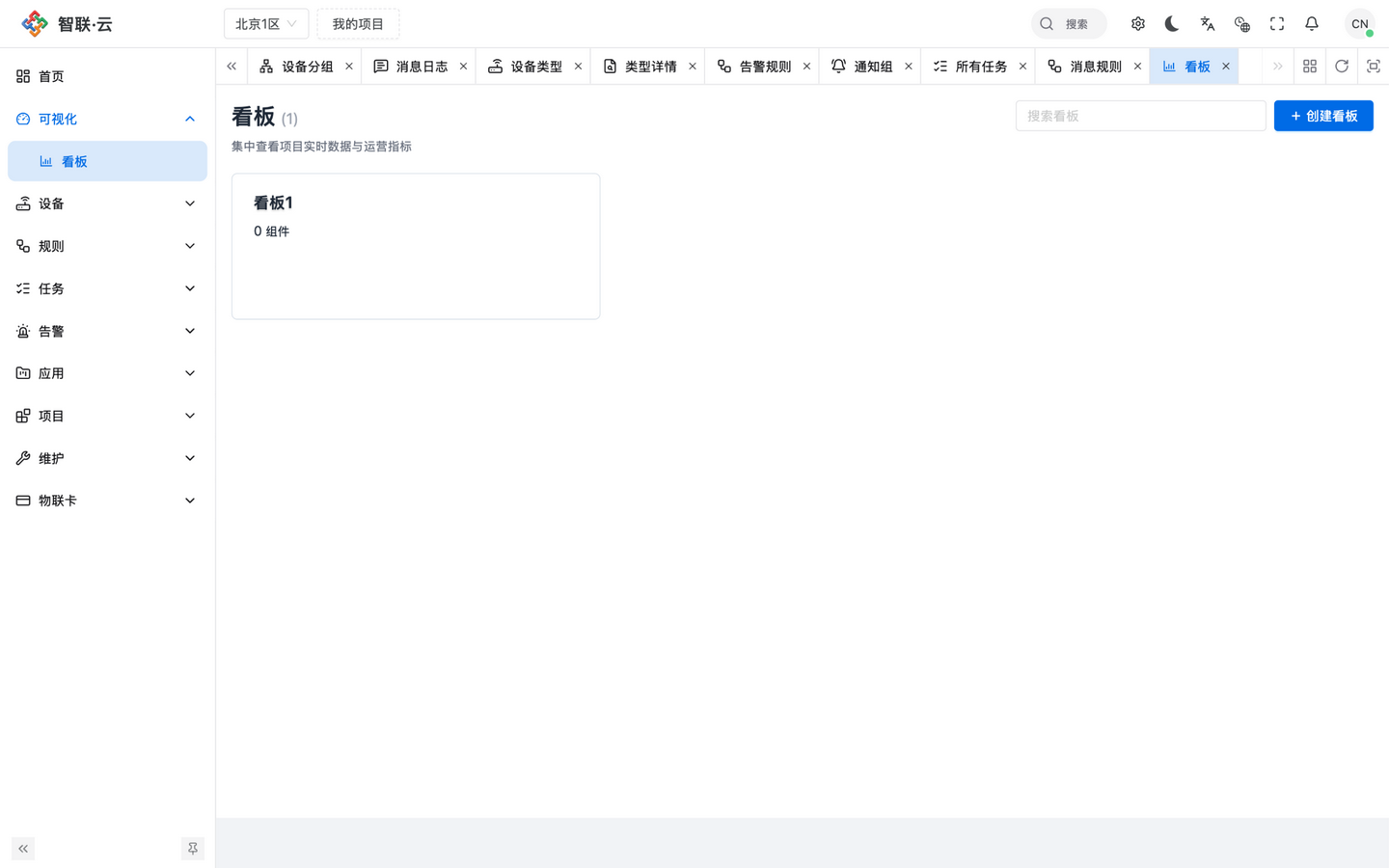The width and height of the screenshot is (1389, 868).
Task: Expand the 项目 sidebar menu
Action: click(x=107, y=416)
